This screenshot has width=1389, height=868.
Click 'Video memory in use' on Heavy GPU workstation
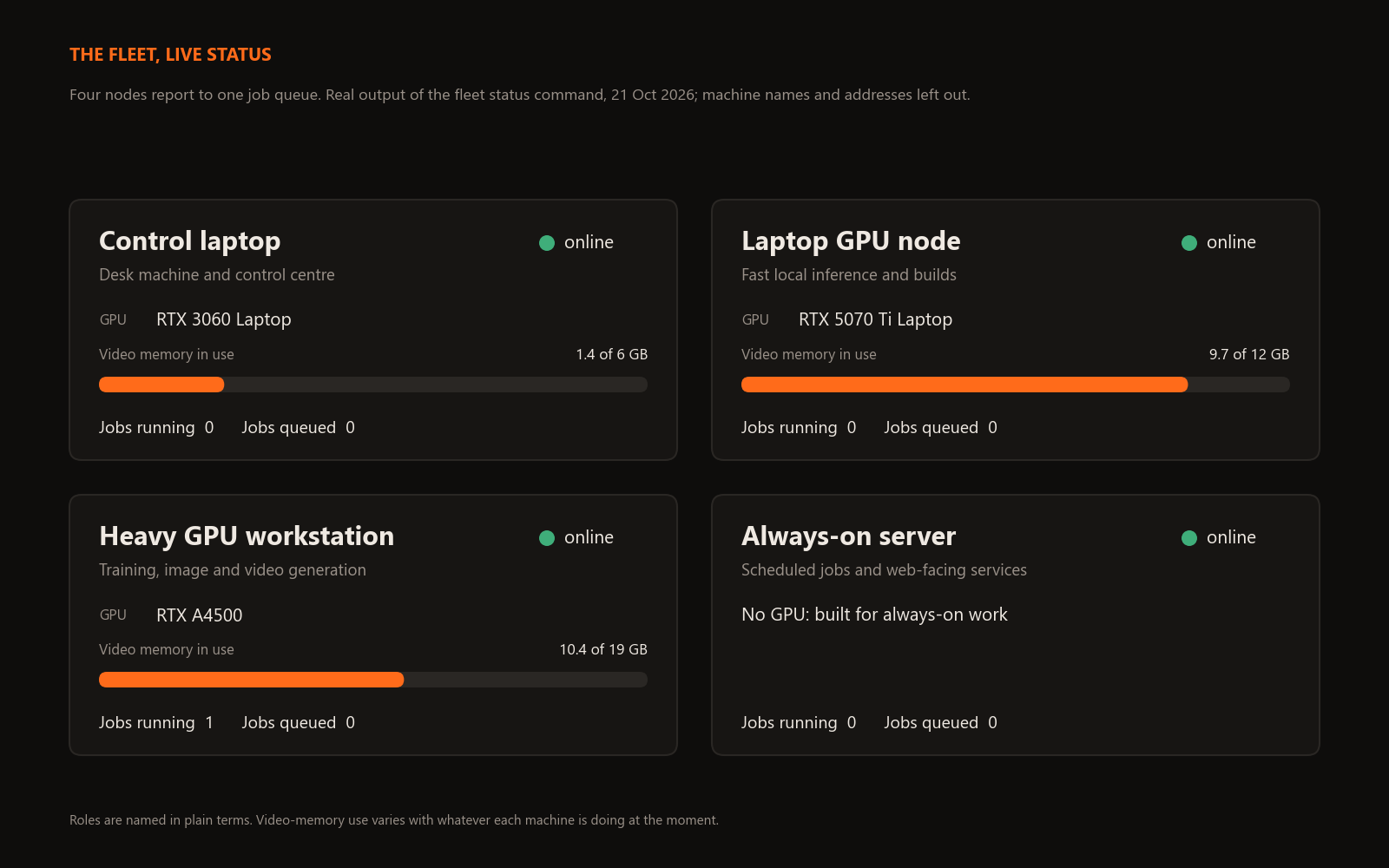click(x=167, y=649)
